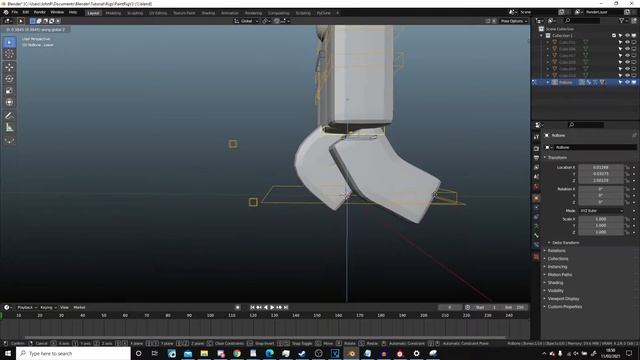This screenshot has height=360, width=640.
Task: Toggle snapping magnet in viewport header
Action: (277, 21)
